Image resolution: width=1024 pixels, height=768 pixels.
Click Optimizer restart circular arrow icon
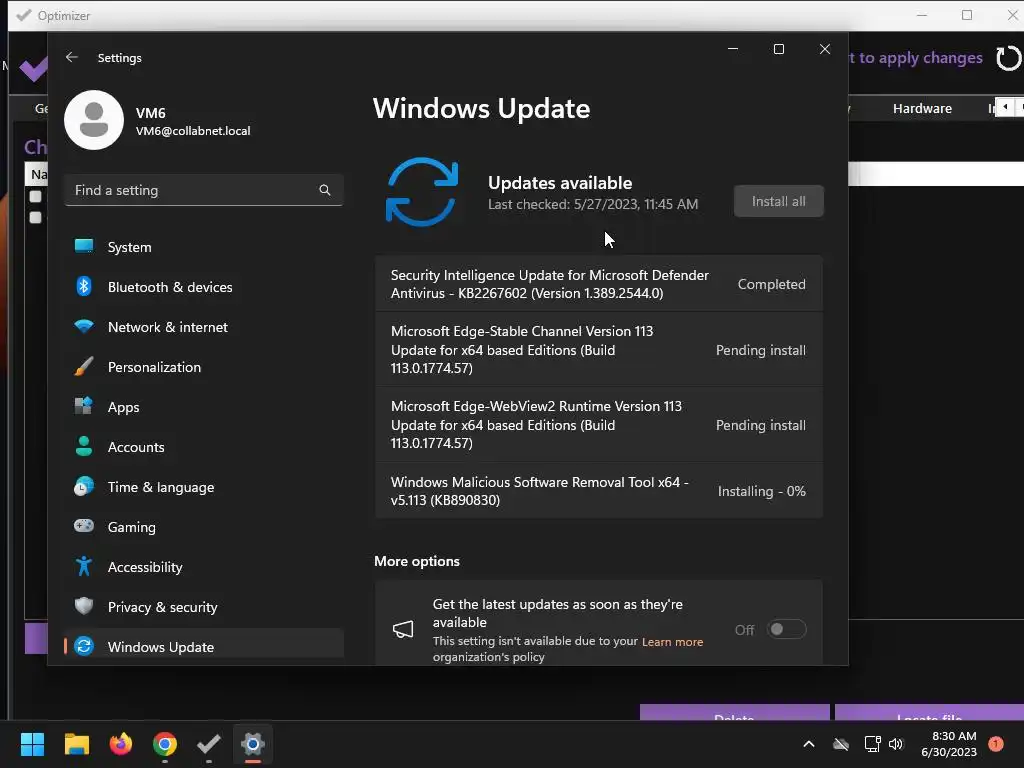pyautogui.click(x=1008, y=58)
